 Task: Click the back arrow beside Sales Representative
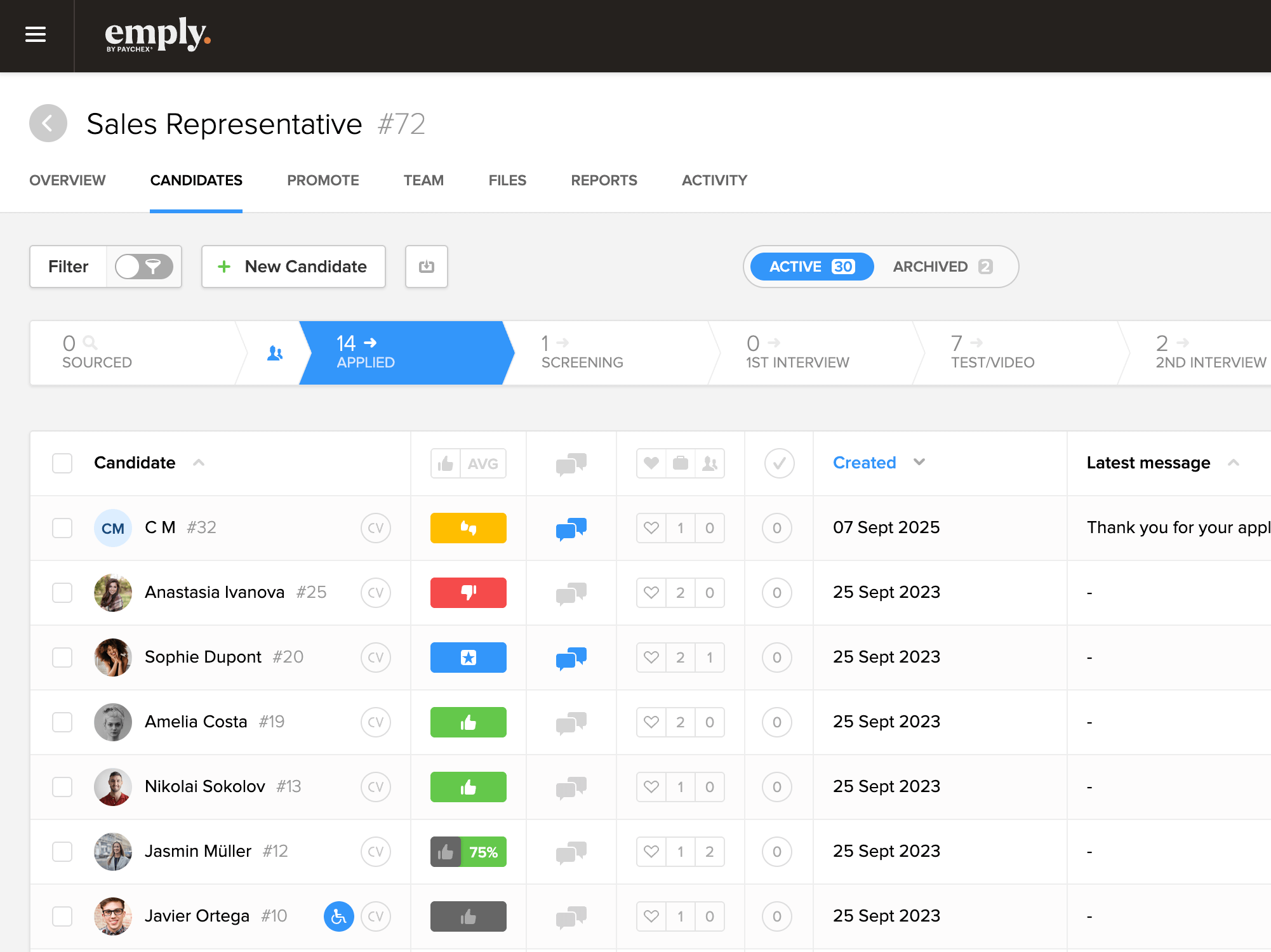48,123
